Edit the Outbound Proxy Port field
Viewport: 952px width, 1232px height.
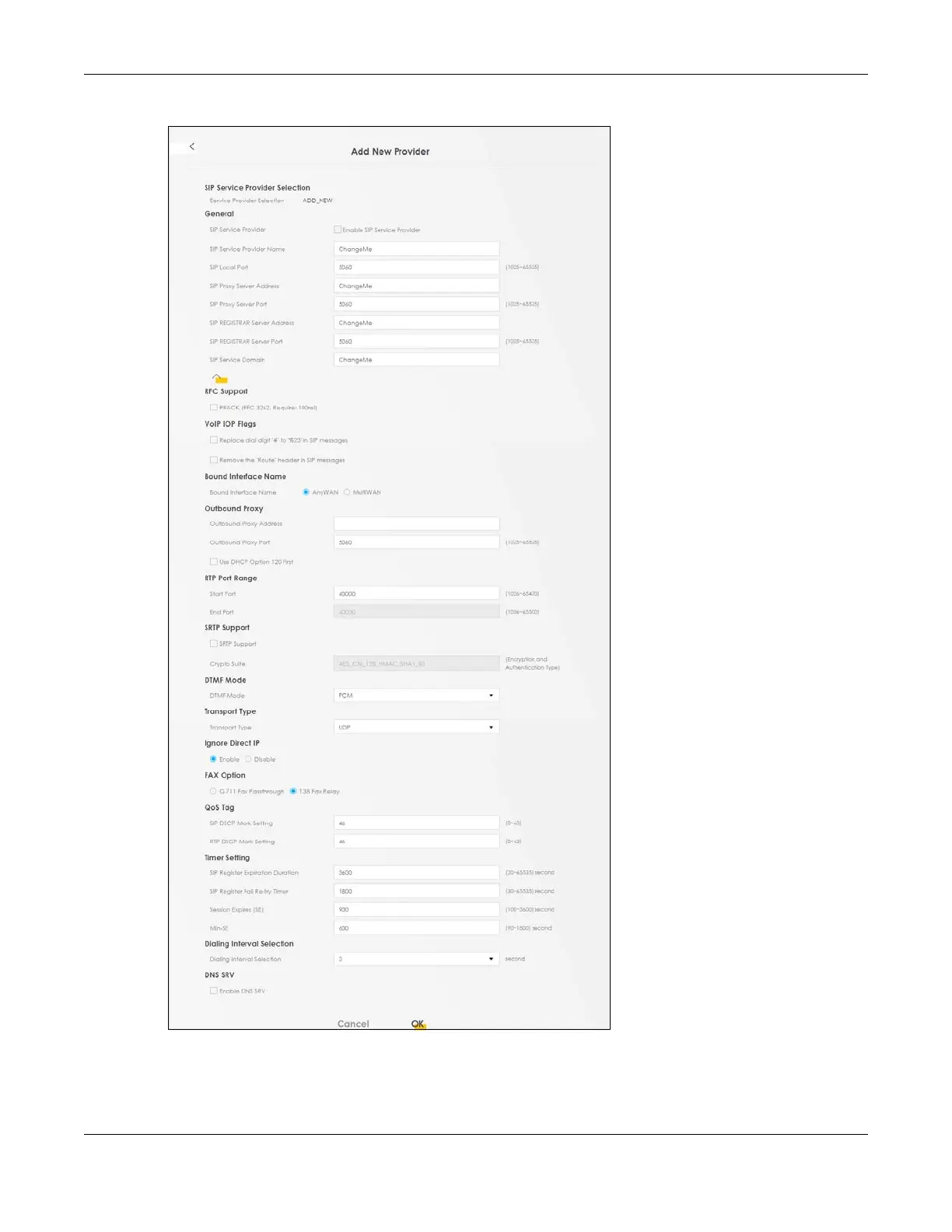pos(416,542)
